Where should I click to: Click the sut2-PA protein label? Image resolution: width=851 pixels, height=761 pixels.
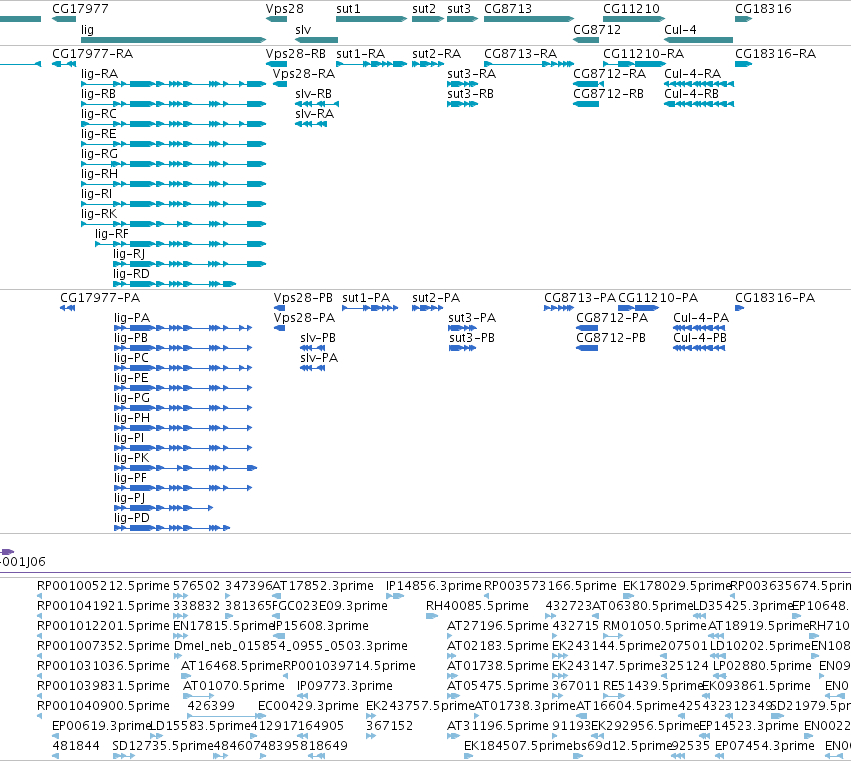tap(436, 298)
